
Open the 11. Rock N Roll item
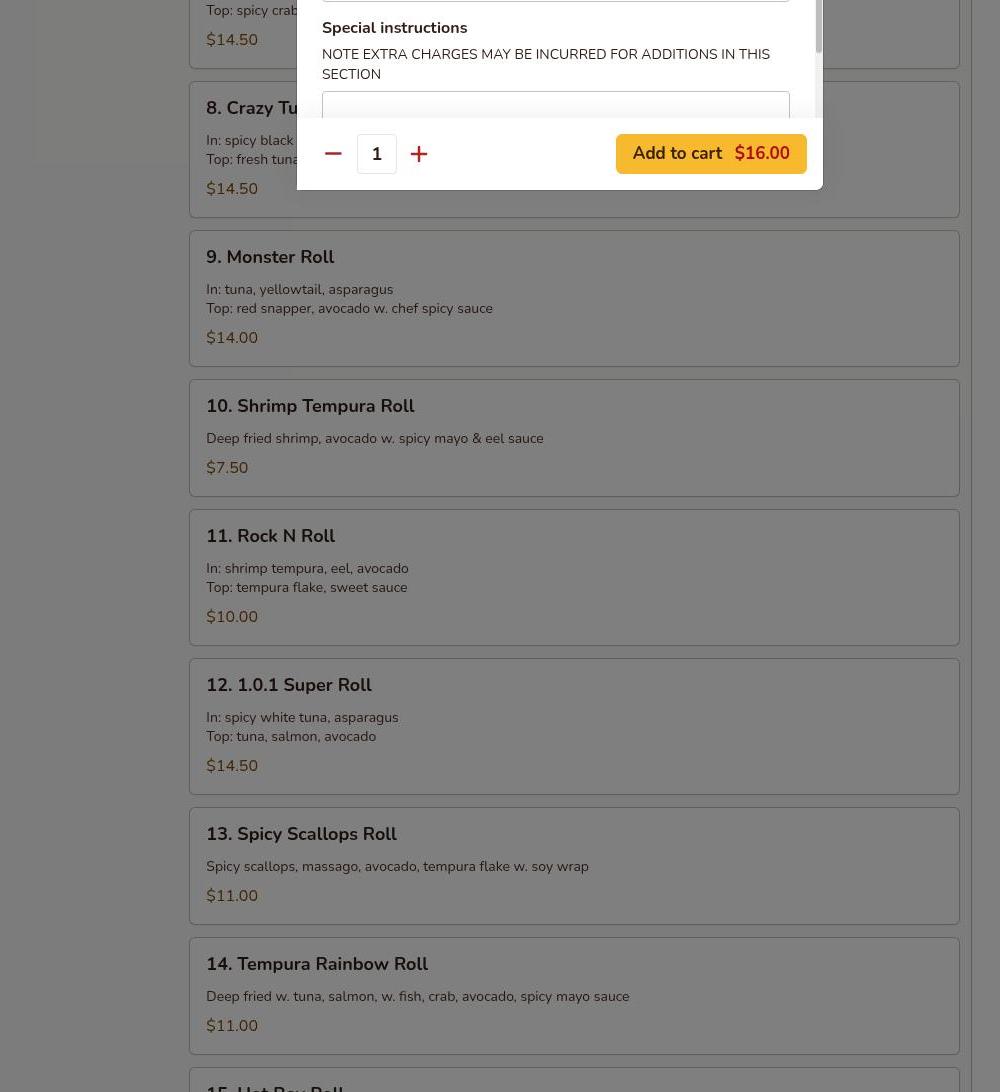coord(574,577)
